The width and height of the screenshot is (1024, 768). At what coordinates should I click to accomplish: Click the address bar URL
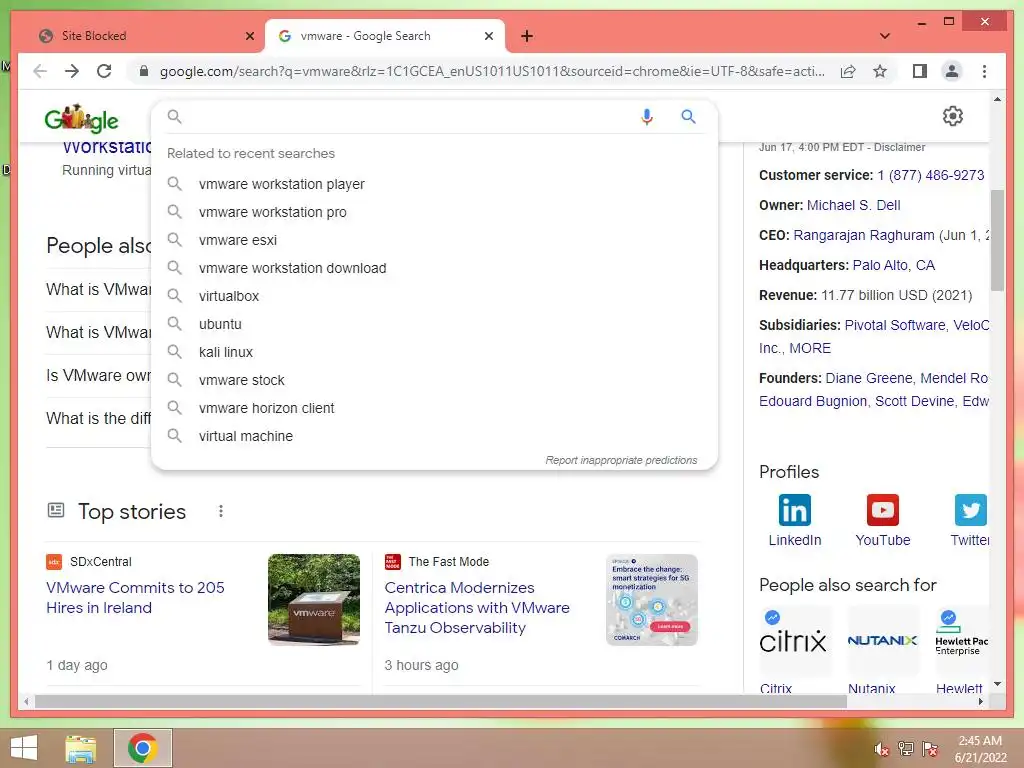[492, 71]
